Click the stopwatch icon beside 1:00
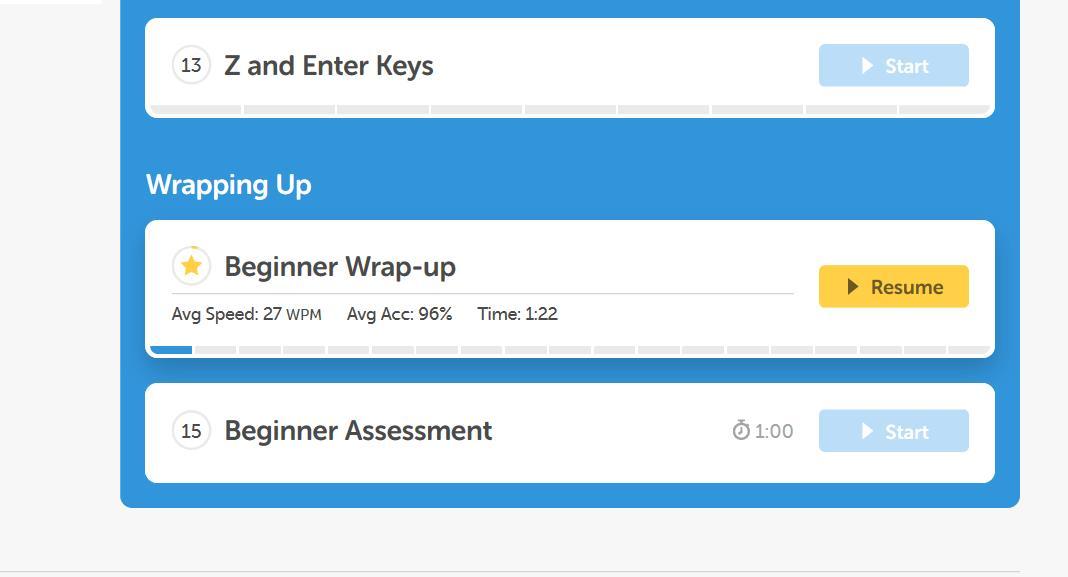This screenshot has height=577, width=1068. coord(741,431)
